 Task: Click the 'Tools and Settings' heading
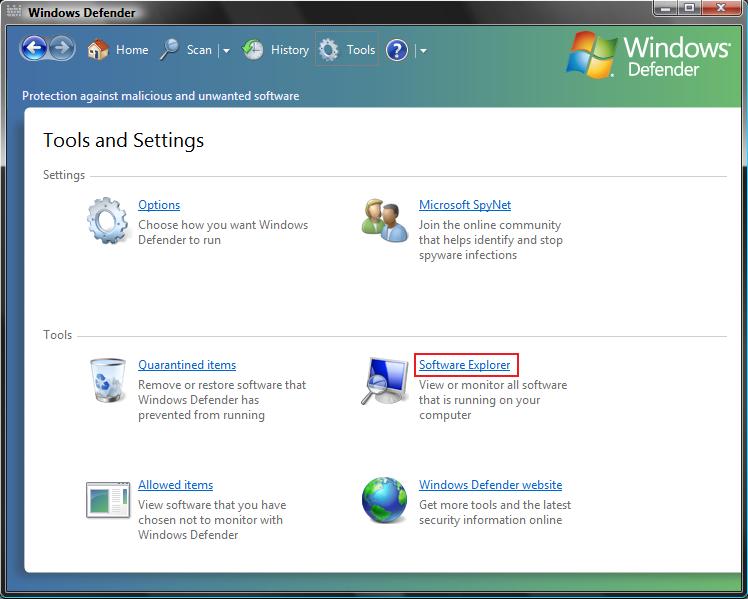tap(124, 140)
